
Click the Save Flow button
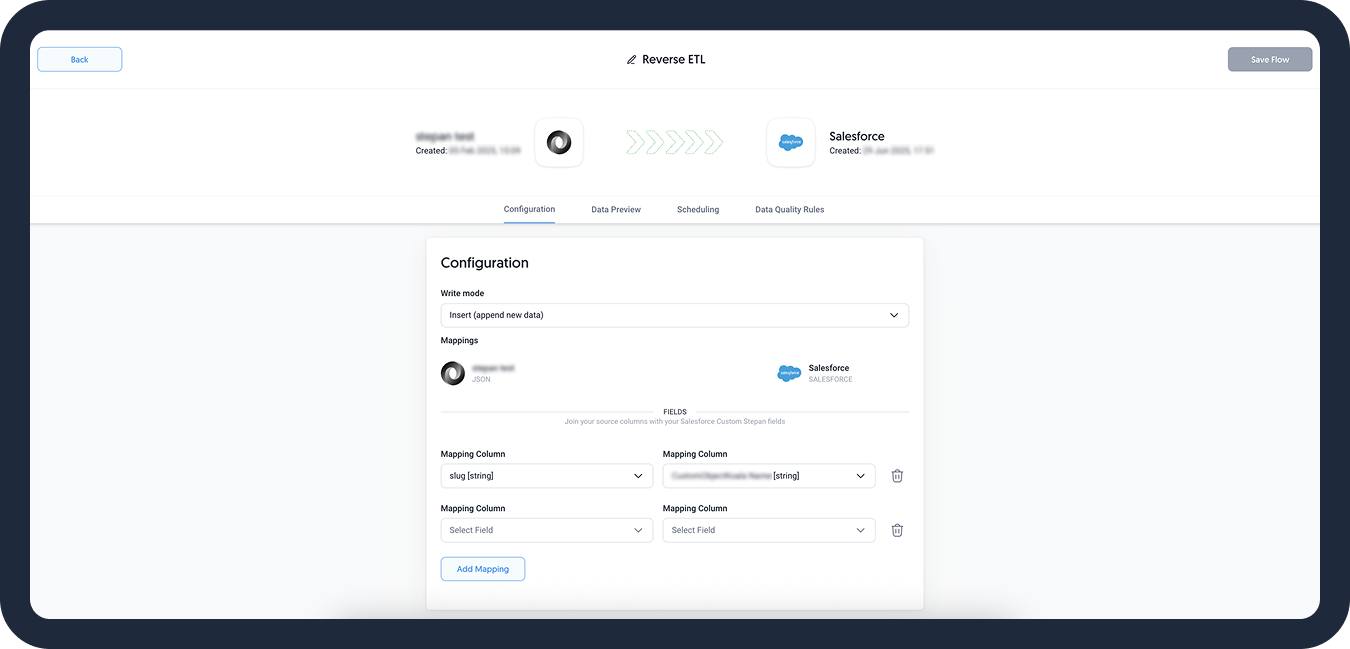(x=1270, y=59)
